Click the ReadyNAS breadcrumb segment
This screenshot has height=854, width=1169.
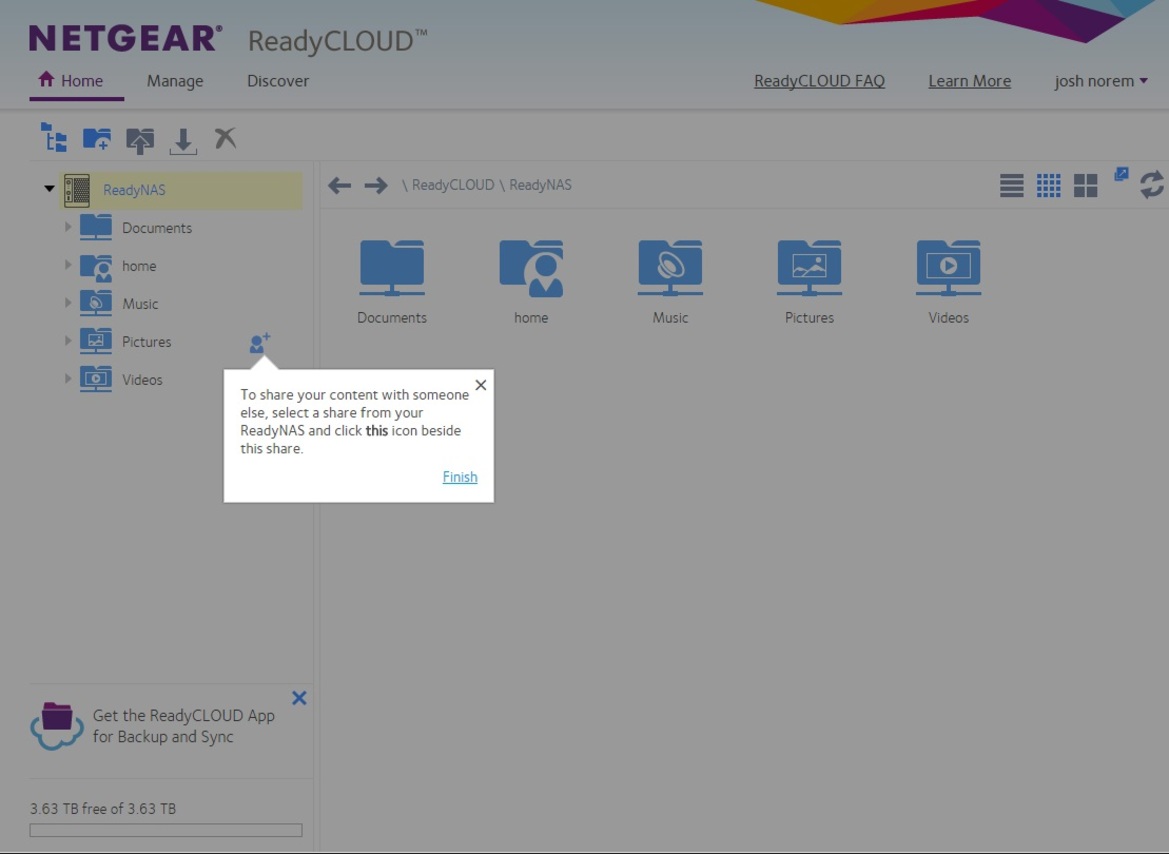541,185
